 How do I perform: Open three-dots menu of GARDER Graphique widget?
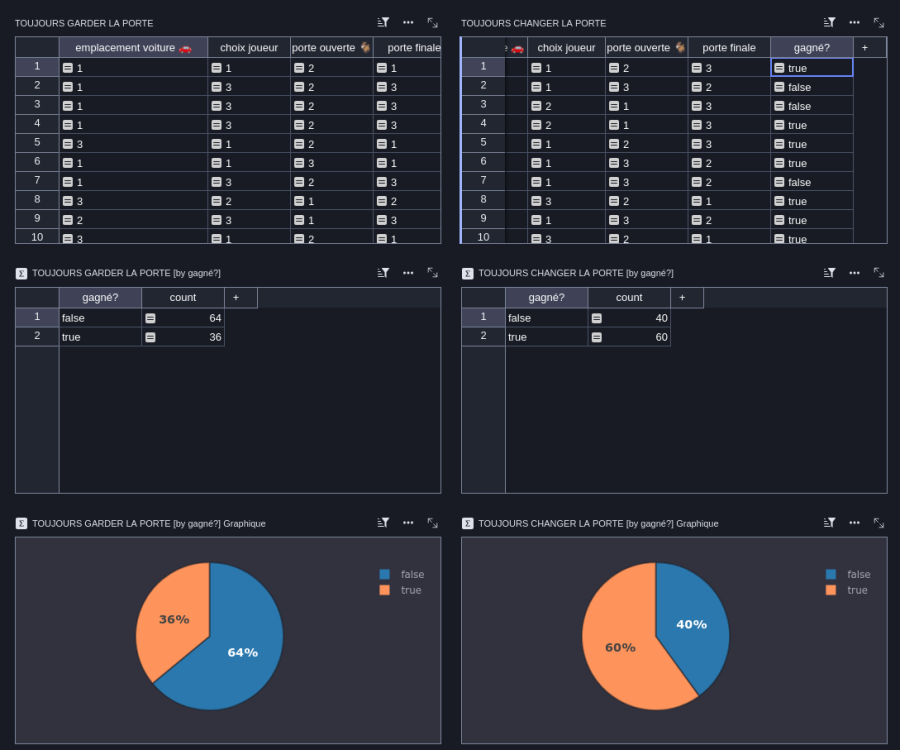(x=408, y=523)
